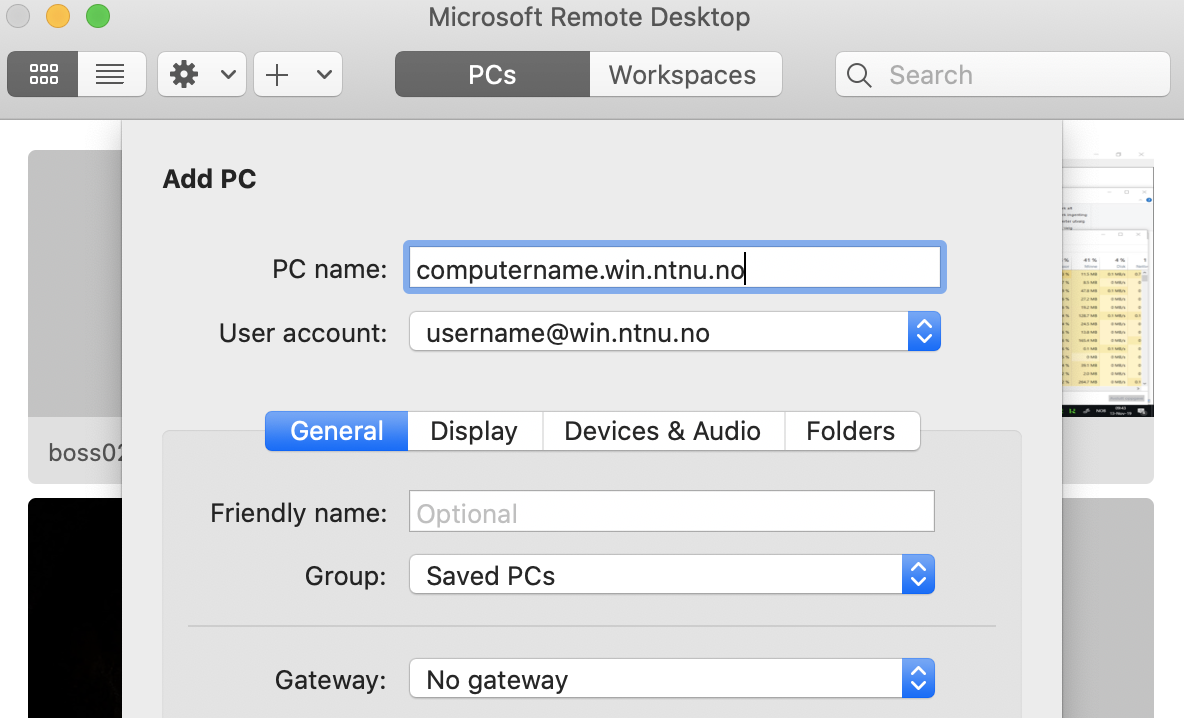1184x718 pixels.
Task: Open the Display tab
Action: (x=475, y=430)
